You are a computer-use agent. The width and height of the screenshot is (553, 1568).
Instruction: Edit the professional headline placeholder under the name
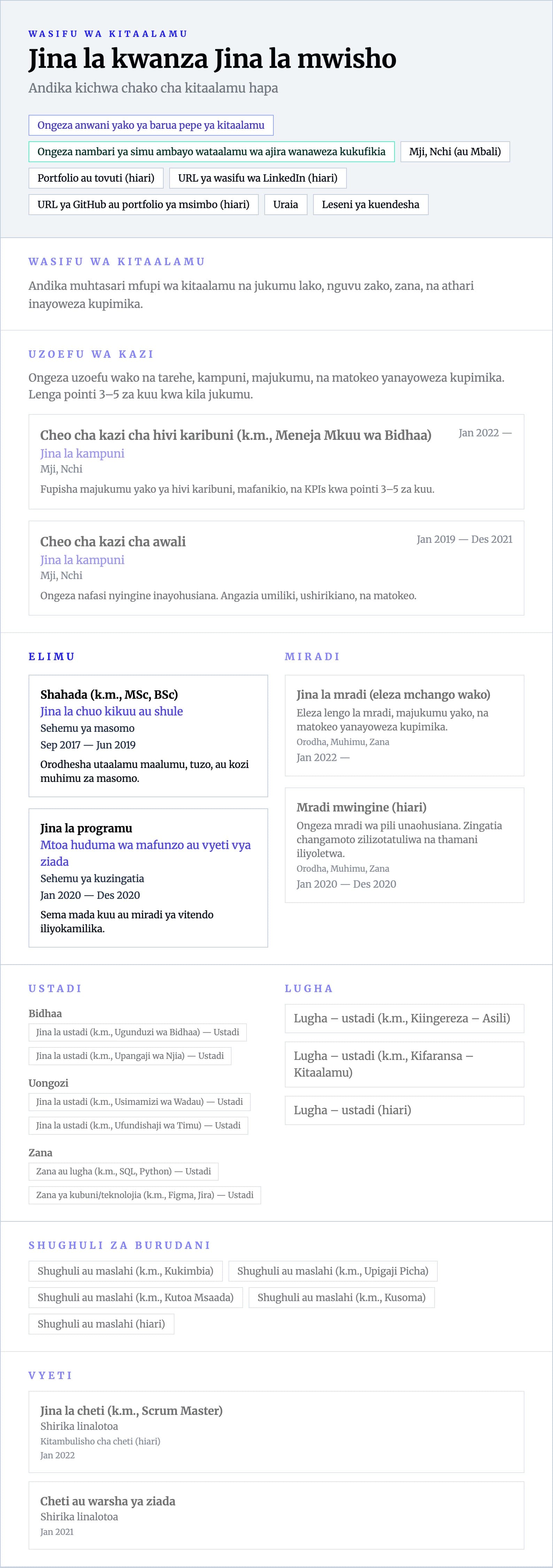coord(153,88)
